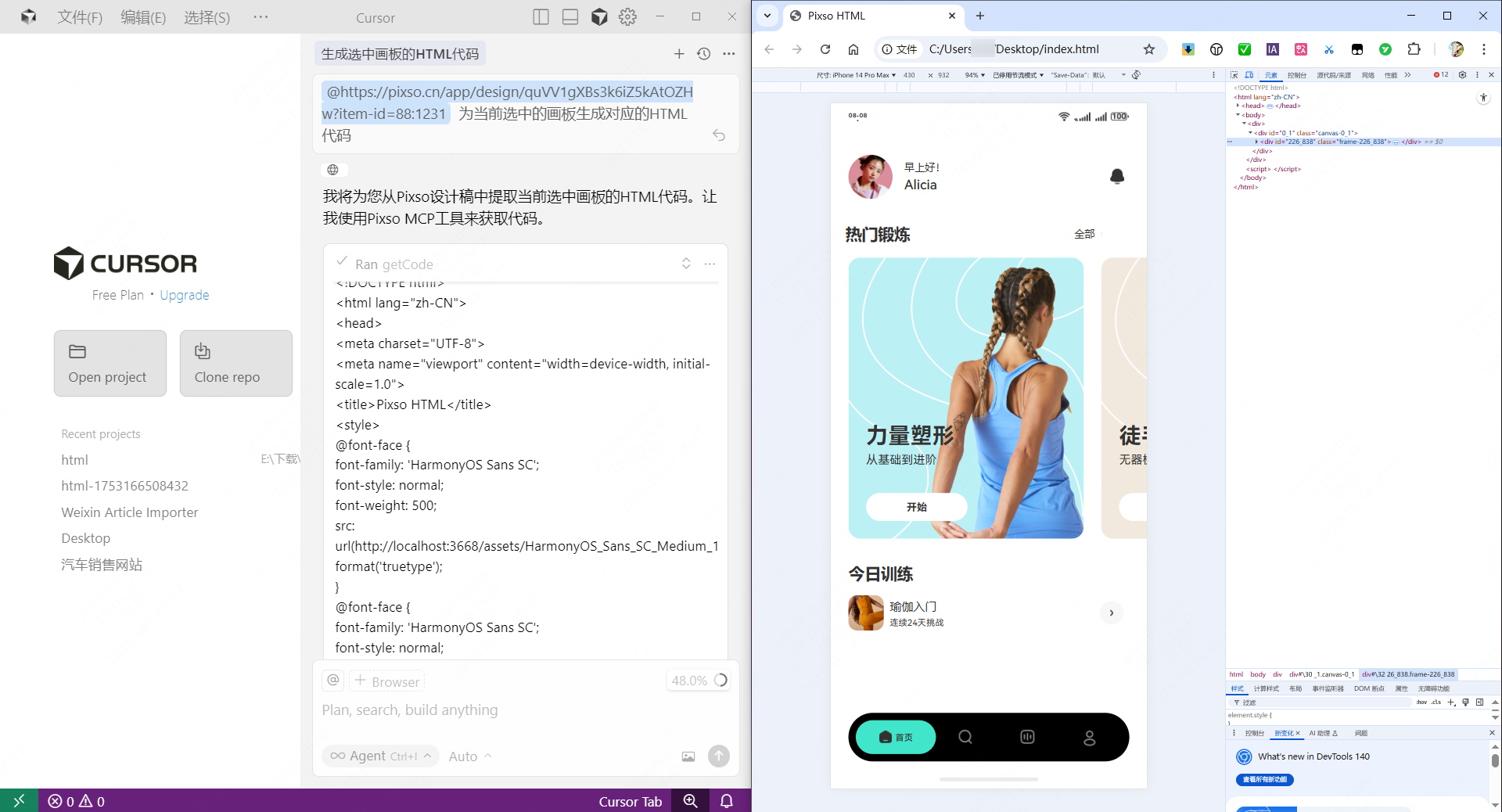Open the 文件(F) menu in Cursor
This screenshot has height=812, width=1502.
78,17
